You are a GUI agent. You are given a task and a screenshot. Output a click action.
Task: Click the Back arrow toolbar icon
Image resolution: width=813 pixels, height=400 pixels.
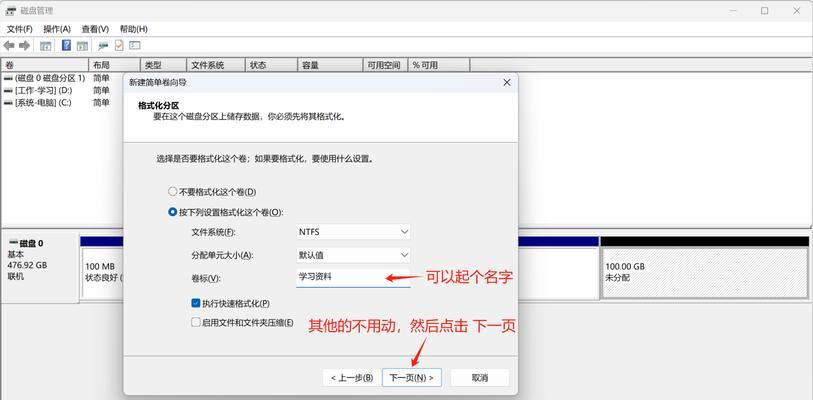point(9,46)
